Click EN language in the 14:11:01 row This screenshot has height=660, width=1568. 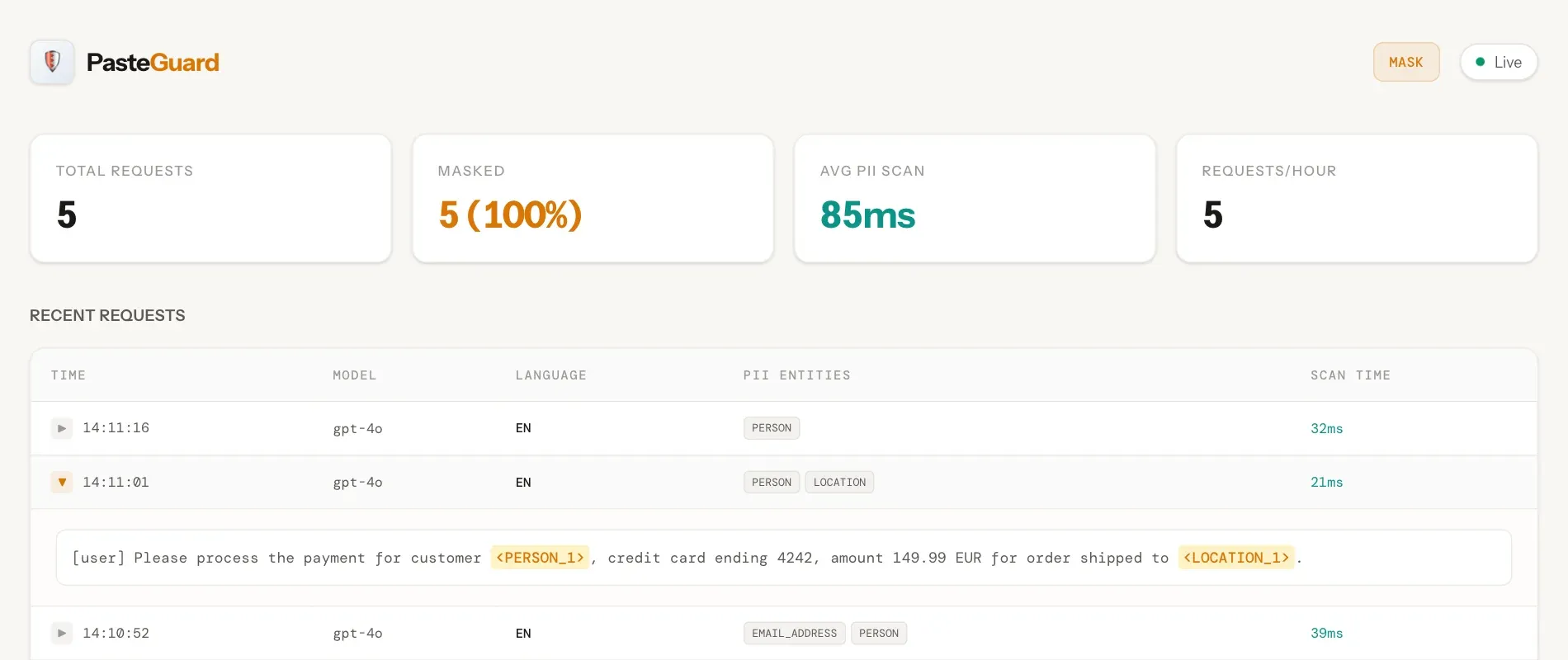pyautogui.click(x=523, y=482)
